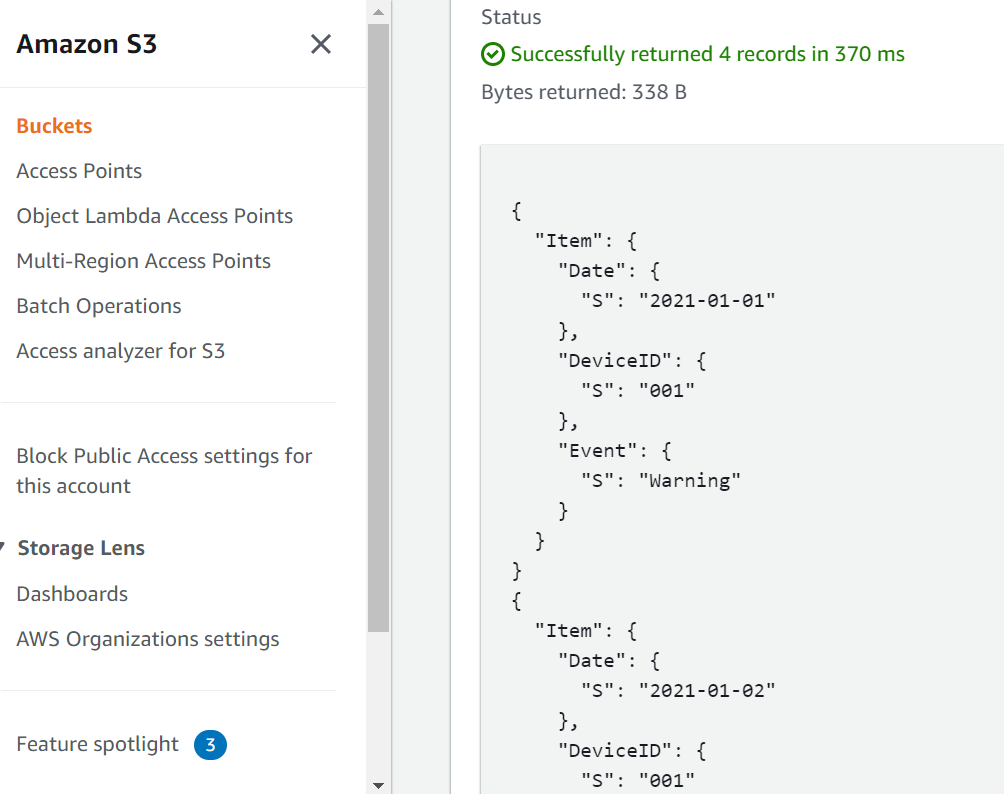The height and width of the screenshot is (794, 1004).
Task: Open Object Lambda Access Points
Action: click(155, 216)
